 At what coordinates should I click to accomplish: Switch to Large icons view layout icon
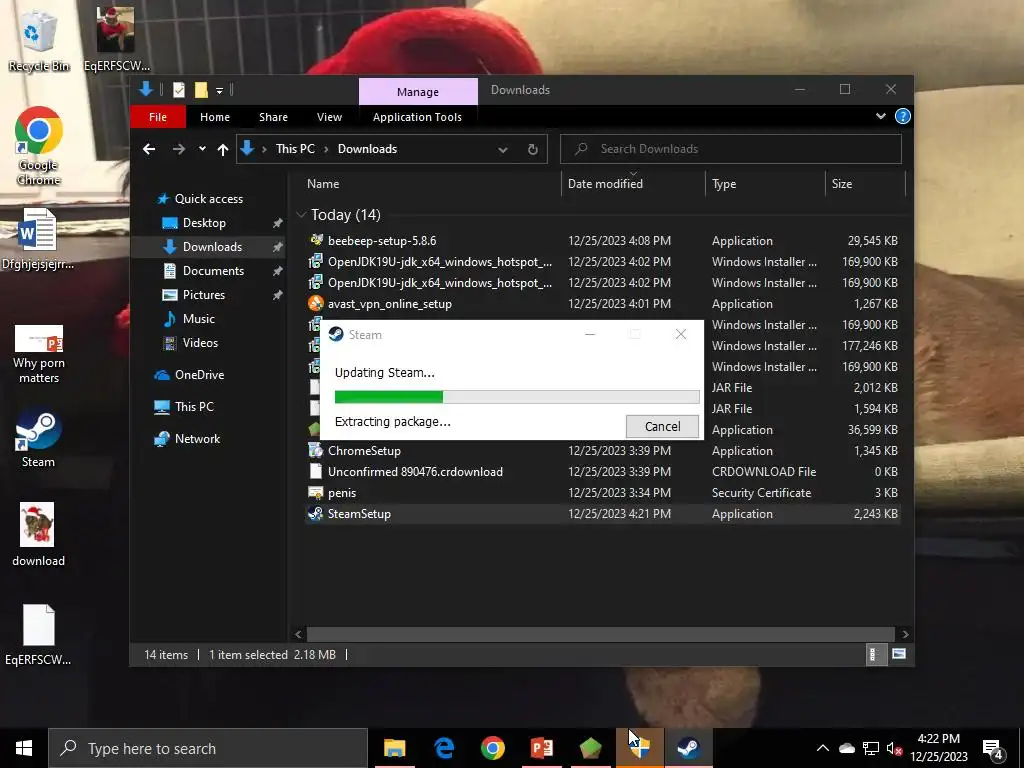pyautogui.click(x=899, y=654)
